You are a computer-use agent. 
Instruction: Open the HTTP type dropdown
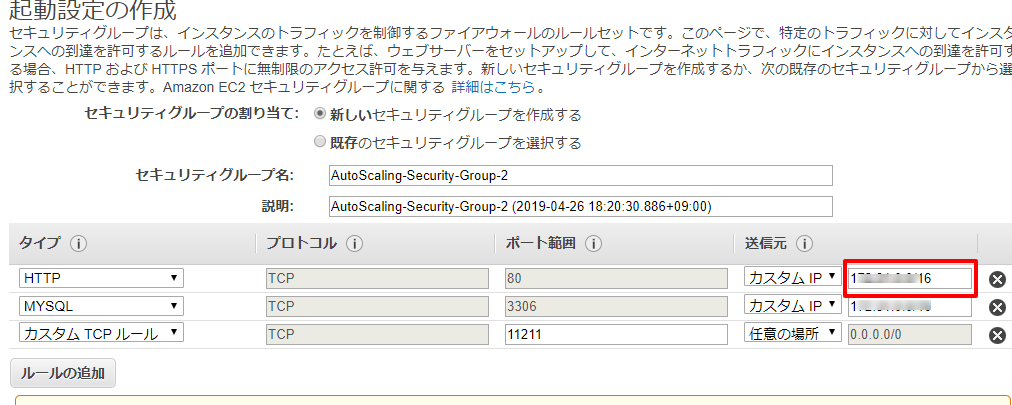101,278
